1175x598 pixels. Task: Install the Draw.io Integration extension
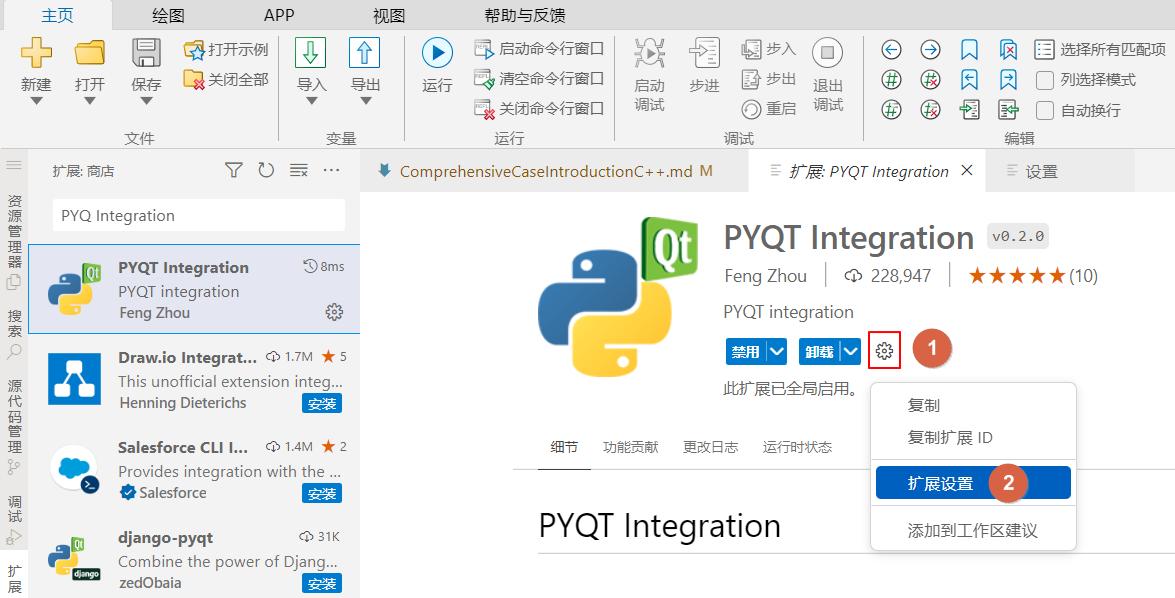coord(322,404)
